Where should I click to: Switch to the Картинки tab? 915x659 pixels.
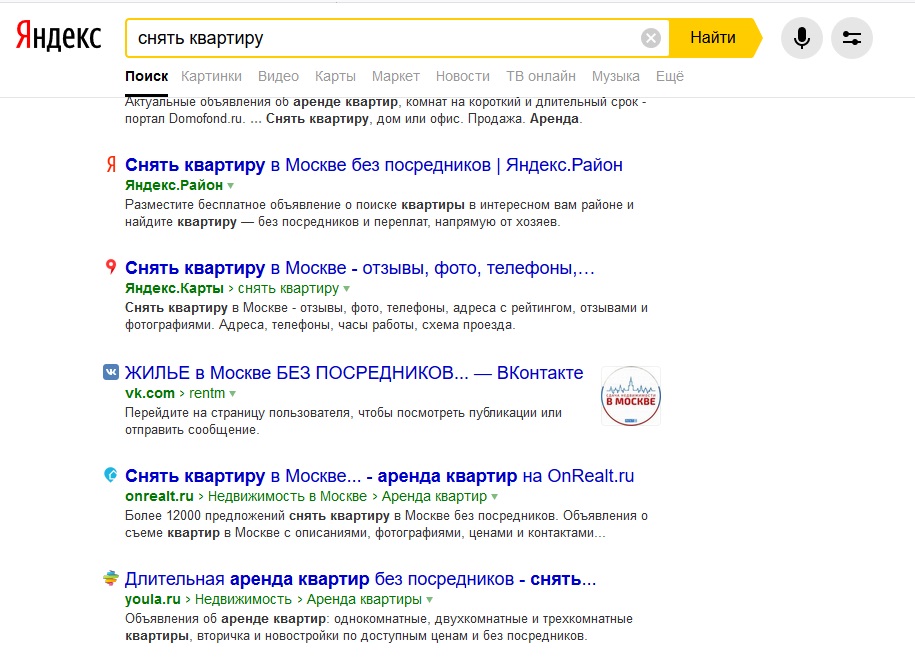point(211,76)
